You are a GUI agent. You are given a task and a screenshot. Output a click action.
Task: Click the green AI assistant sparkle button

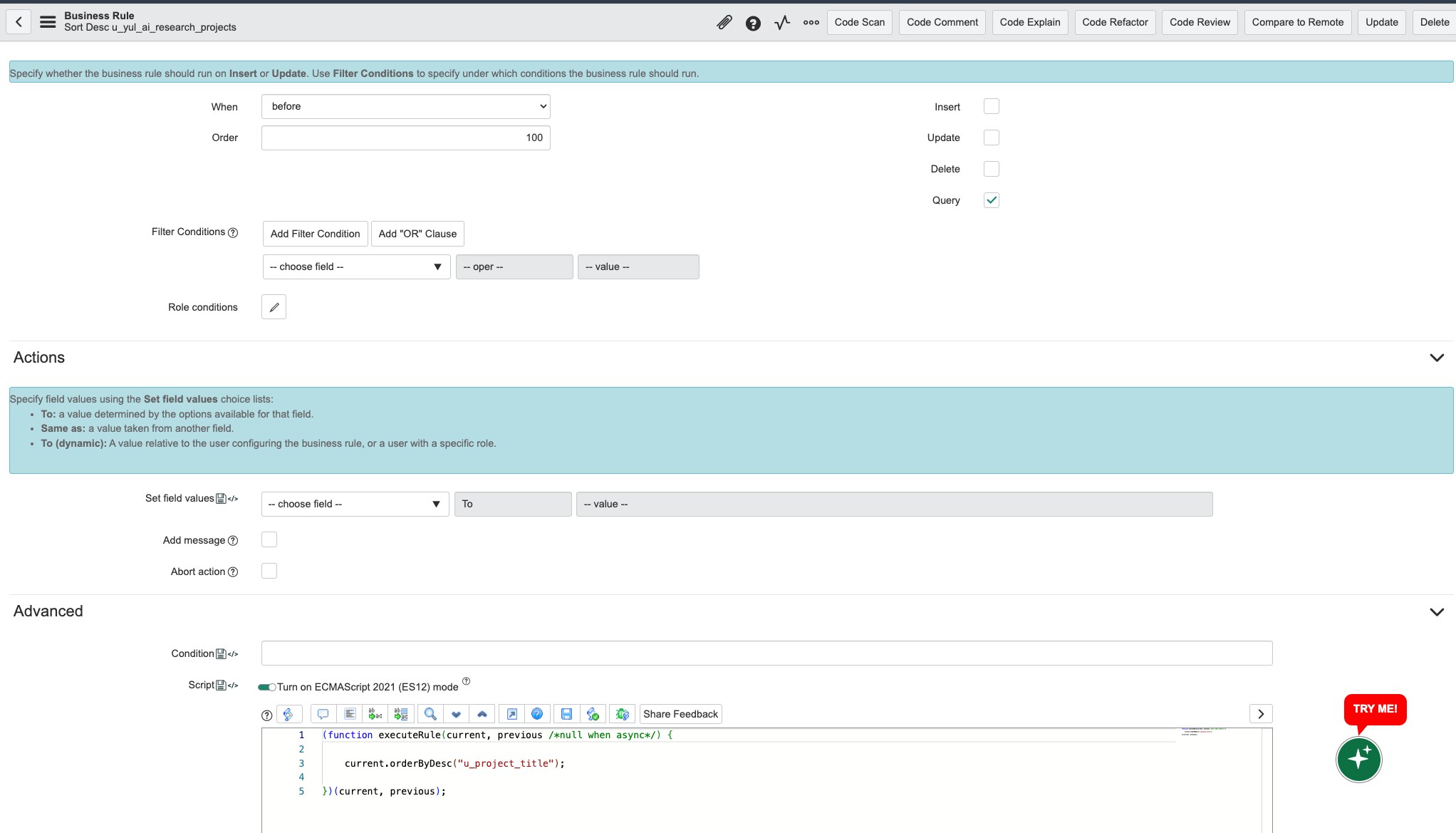pos(1358,759)
